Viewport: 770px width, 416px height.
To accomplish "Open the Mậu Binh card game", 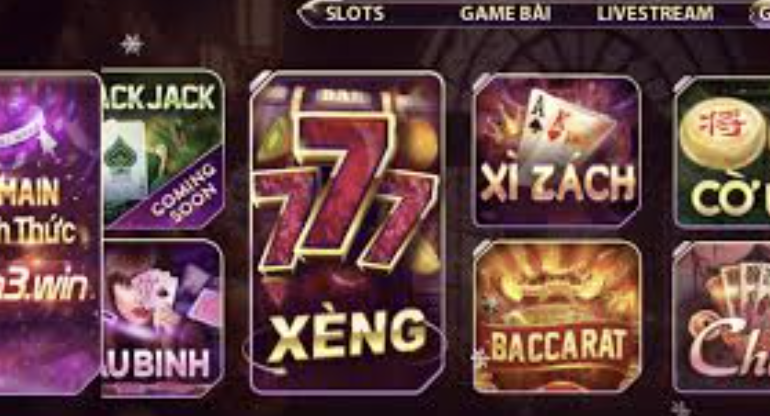I will (x=162, y=318).
